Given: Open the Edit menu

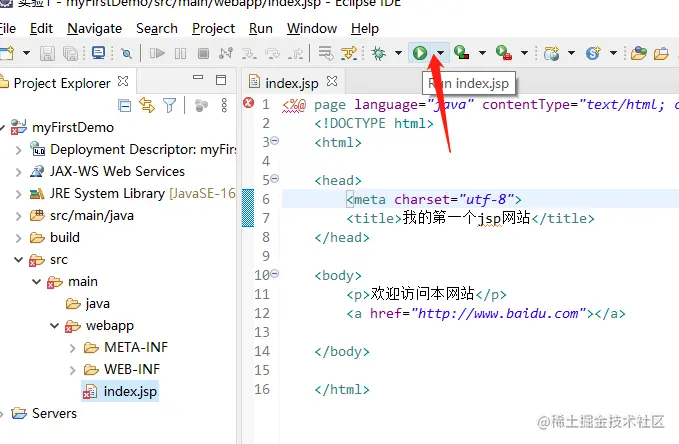Looking at the screenshot, I should pyautogui.click(x=41, y=29).
